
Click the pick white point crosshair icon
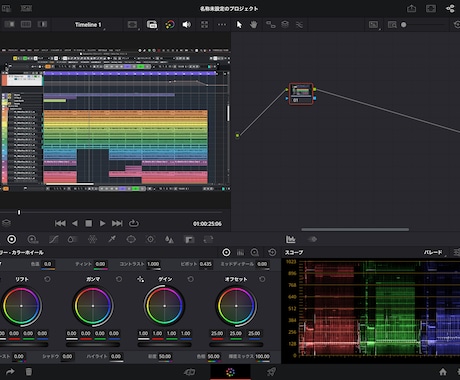141,279
